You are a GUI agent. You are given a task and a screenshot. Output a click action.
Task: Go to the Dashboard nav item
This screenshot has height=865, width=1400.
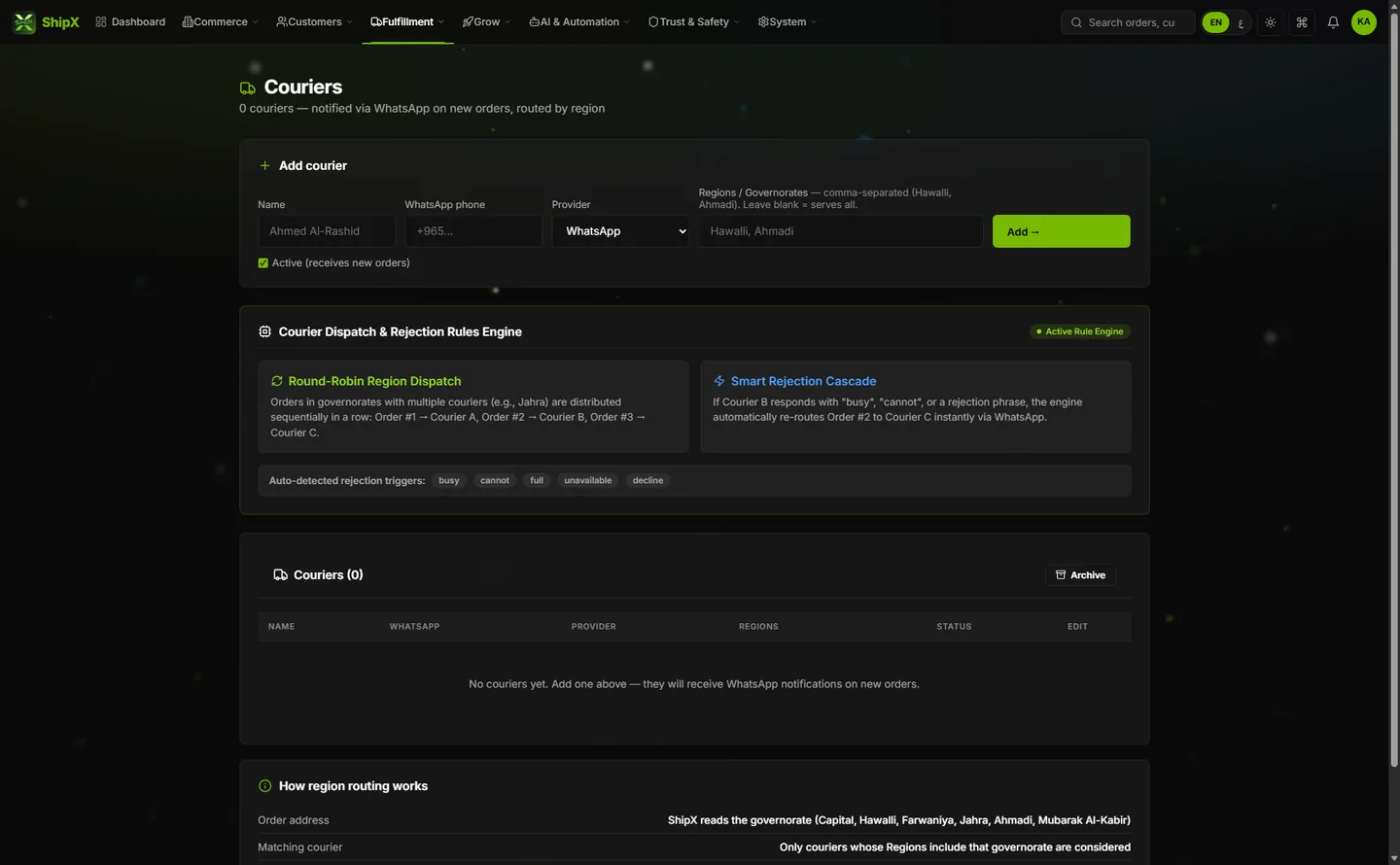(130, 22)
